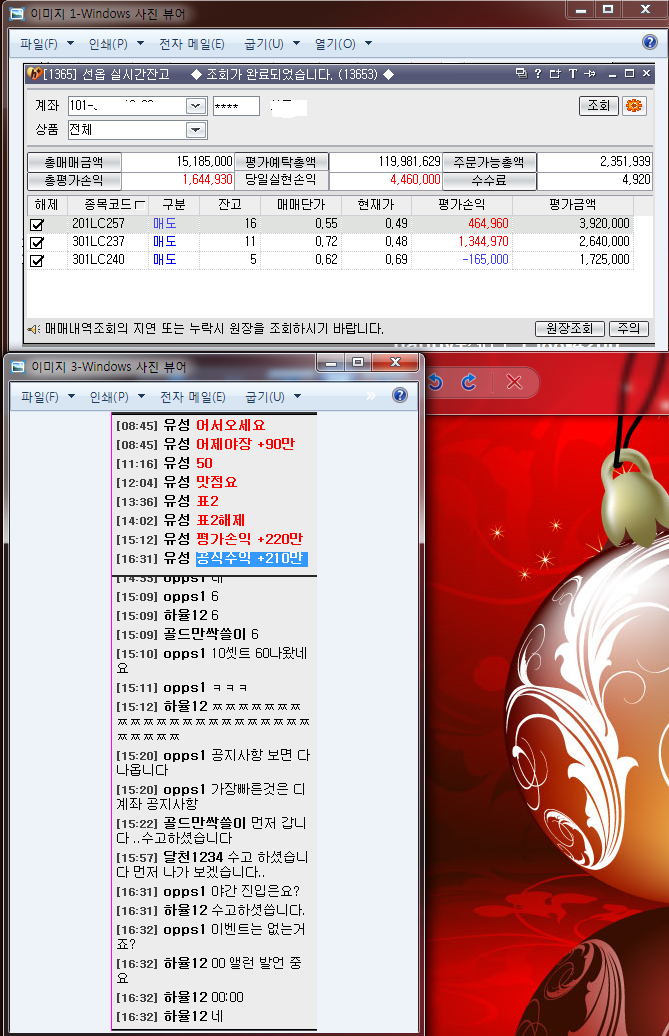Click the 주문가능총액 label button

(489, 162)
